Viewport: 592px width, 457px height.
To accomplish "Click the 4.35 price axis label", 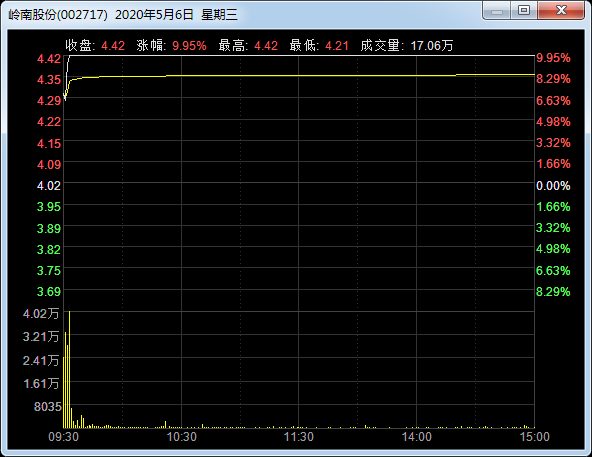I will 49,80.
